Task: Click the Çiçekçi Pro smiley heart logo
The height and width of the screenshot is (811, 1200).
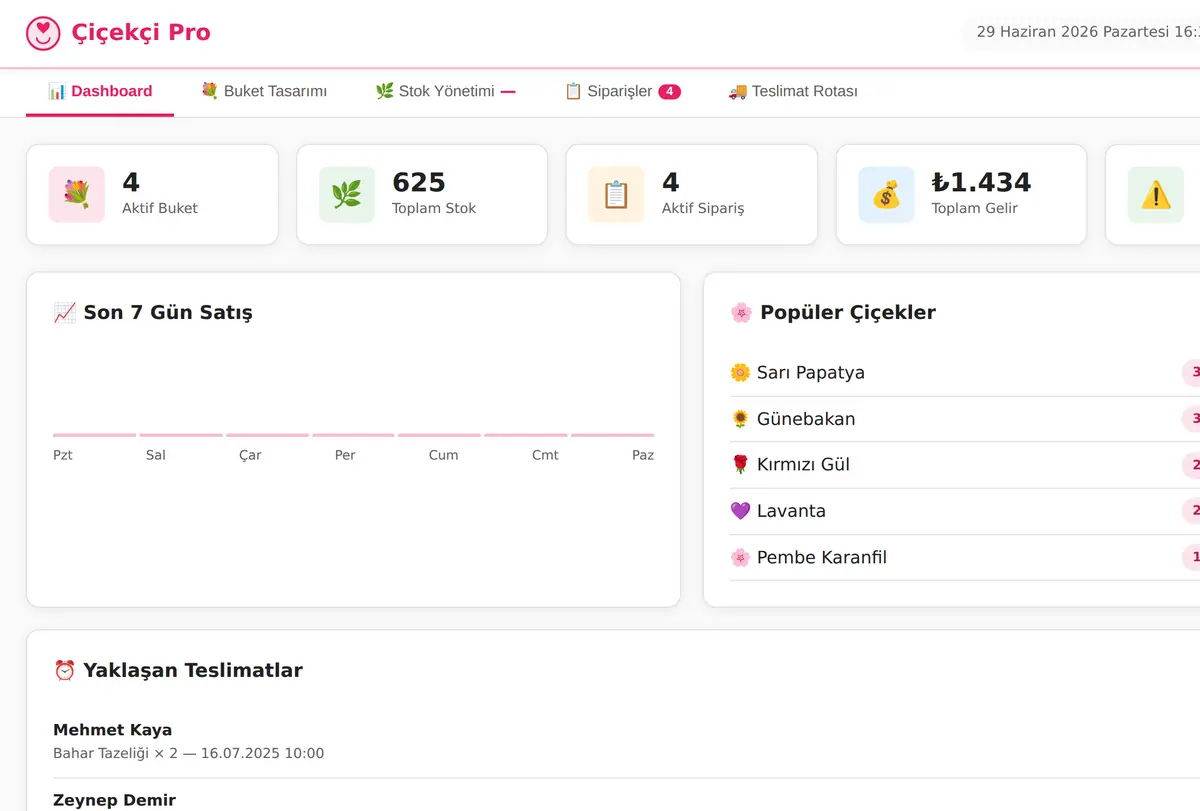Action: [x=43, y=33]
